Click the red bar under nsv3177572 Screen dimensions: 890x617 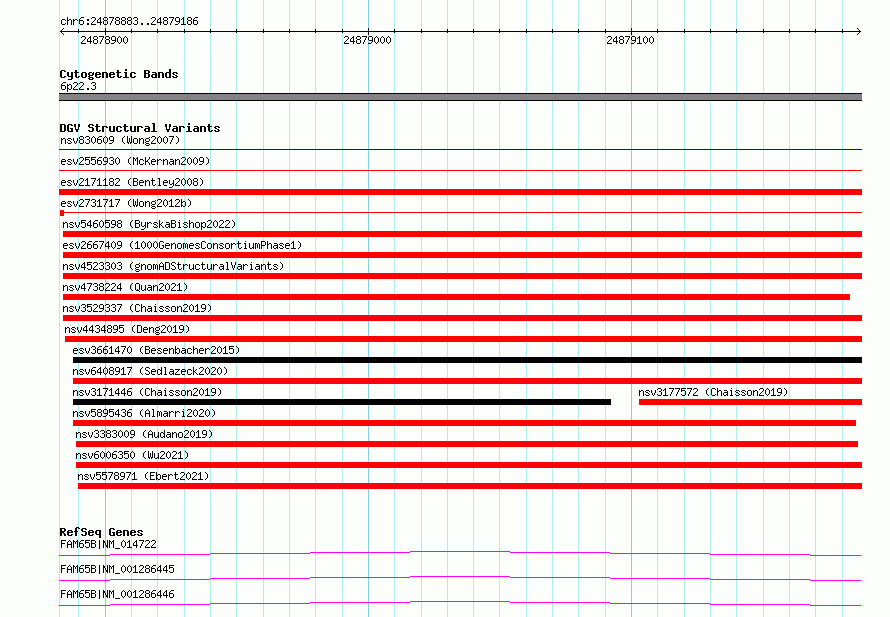pyautogui.click(x=750, y=402)
